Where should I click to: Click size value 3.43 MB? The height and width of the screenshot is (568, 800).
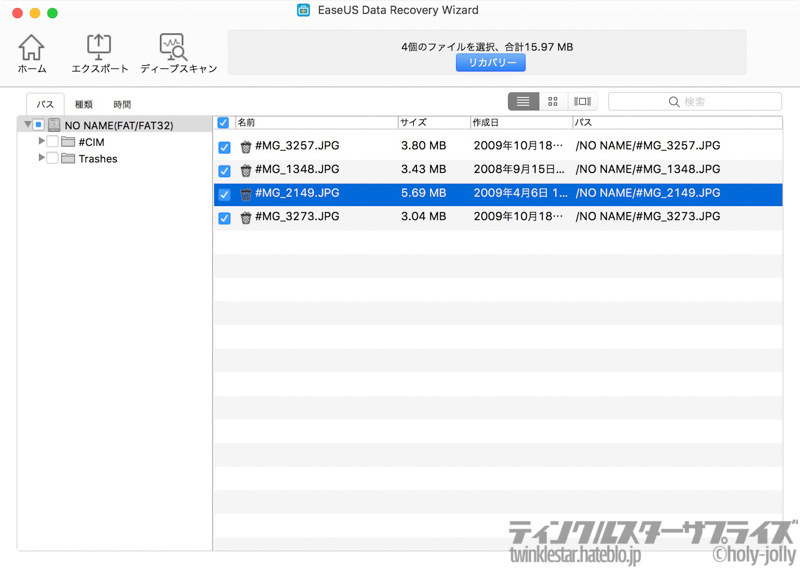pyautogui.click(x=423, y=169)
